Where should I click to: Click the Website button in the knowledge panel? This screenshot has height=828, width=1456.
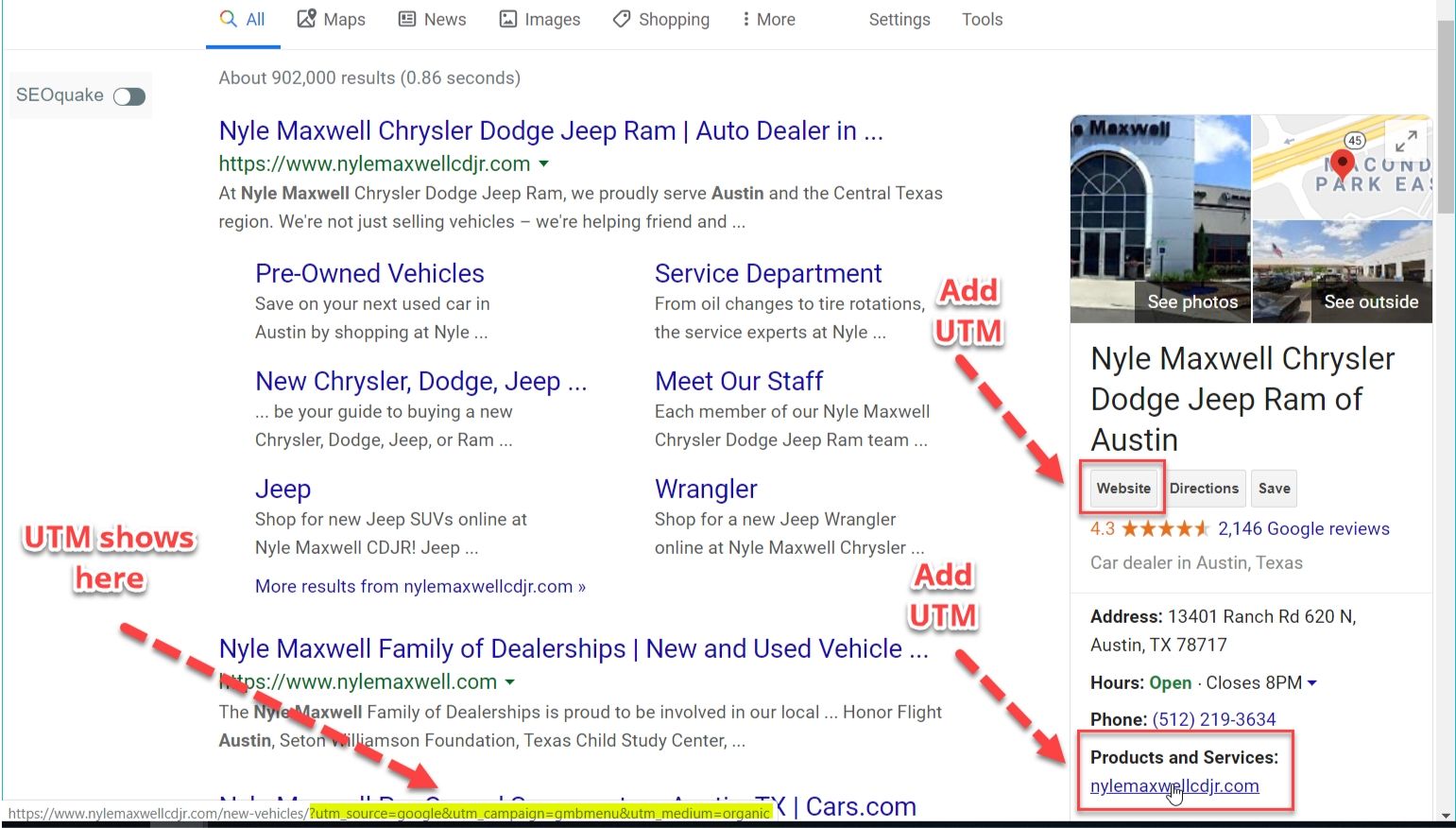[1122, 489]
